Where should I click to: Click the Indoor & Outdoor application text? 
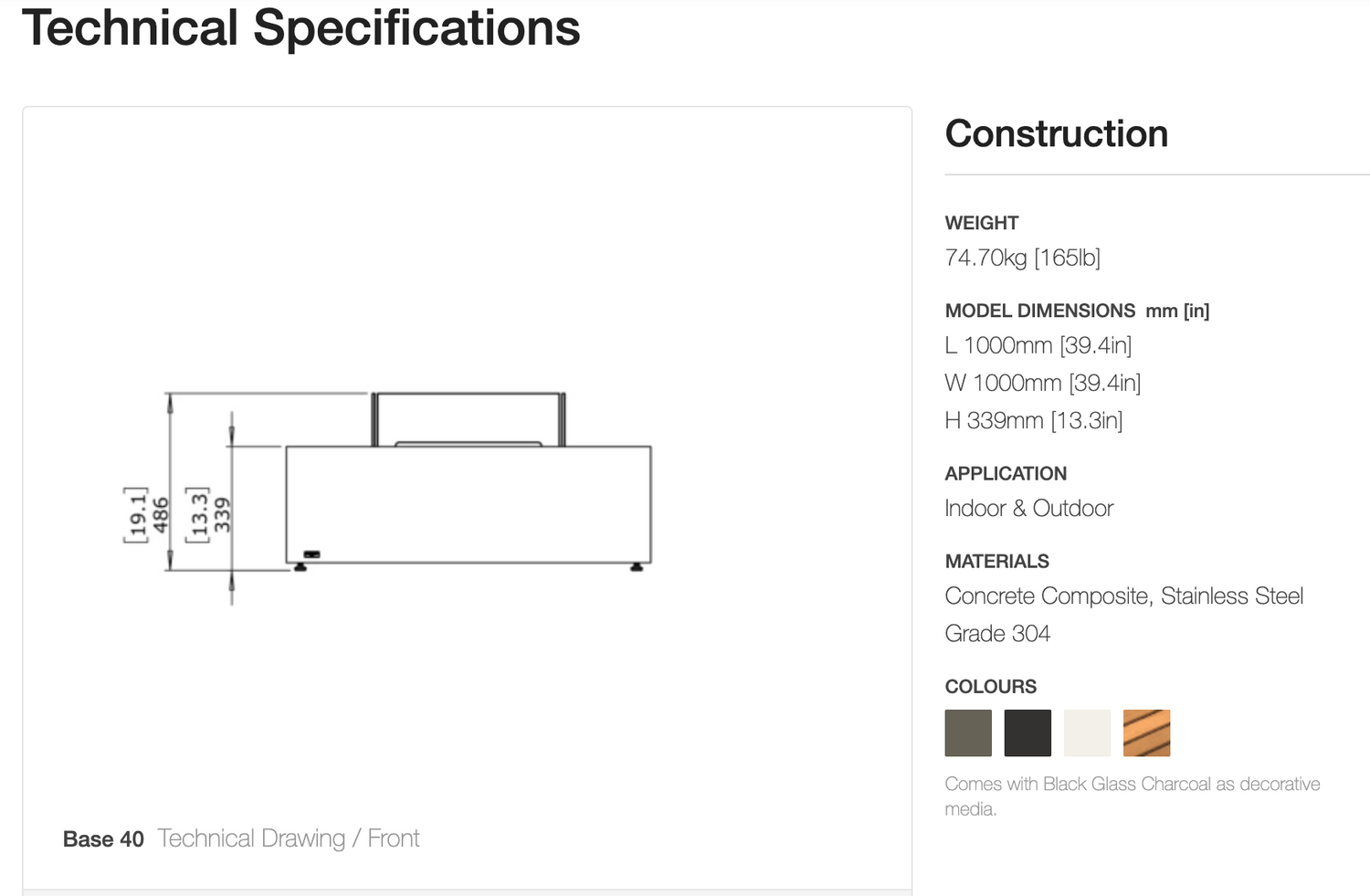click(1029, 508)
